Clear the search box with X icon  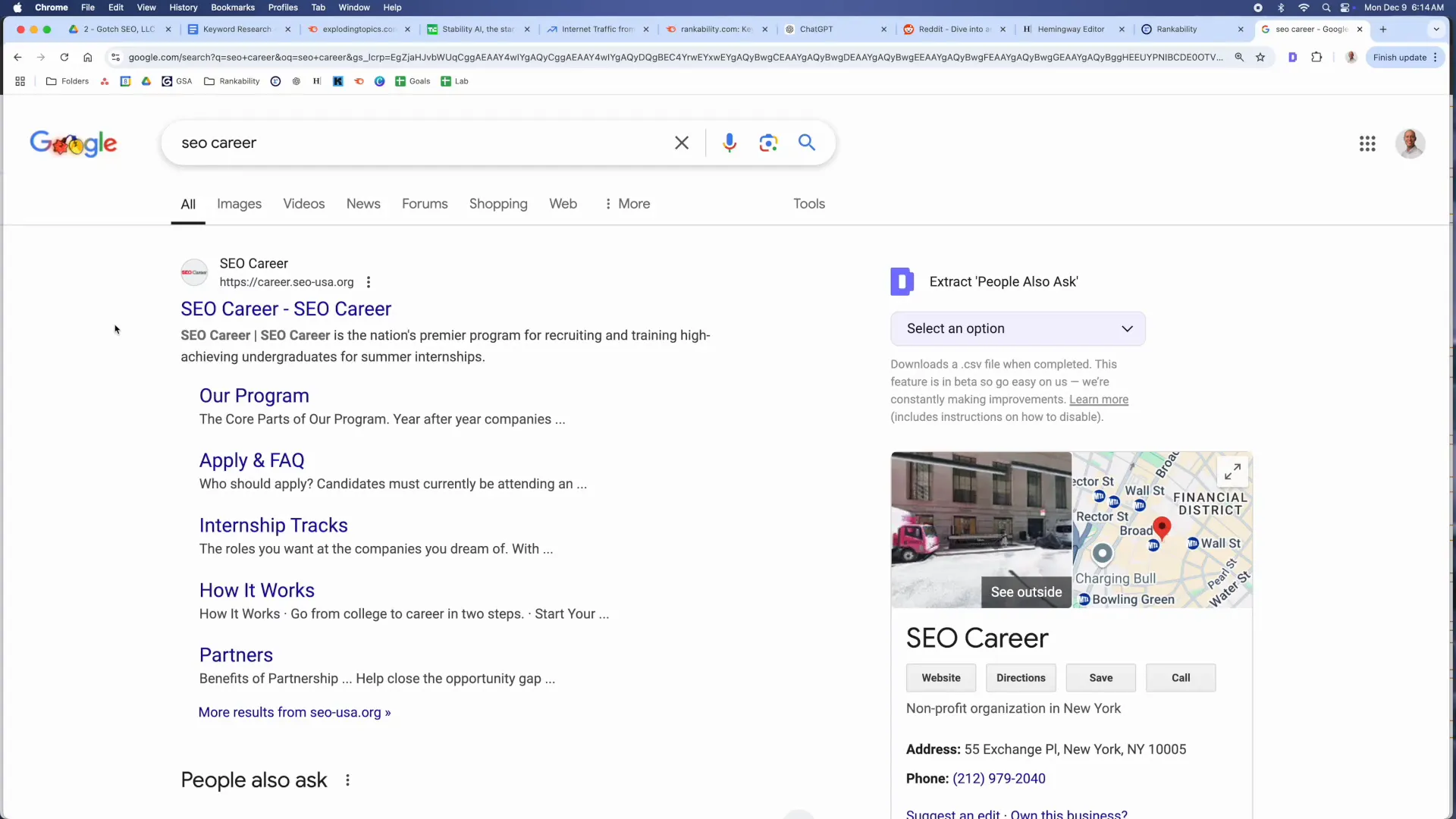(682, 143)
